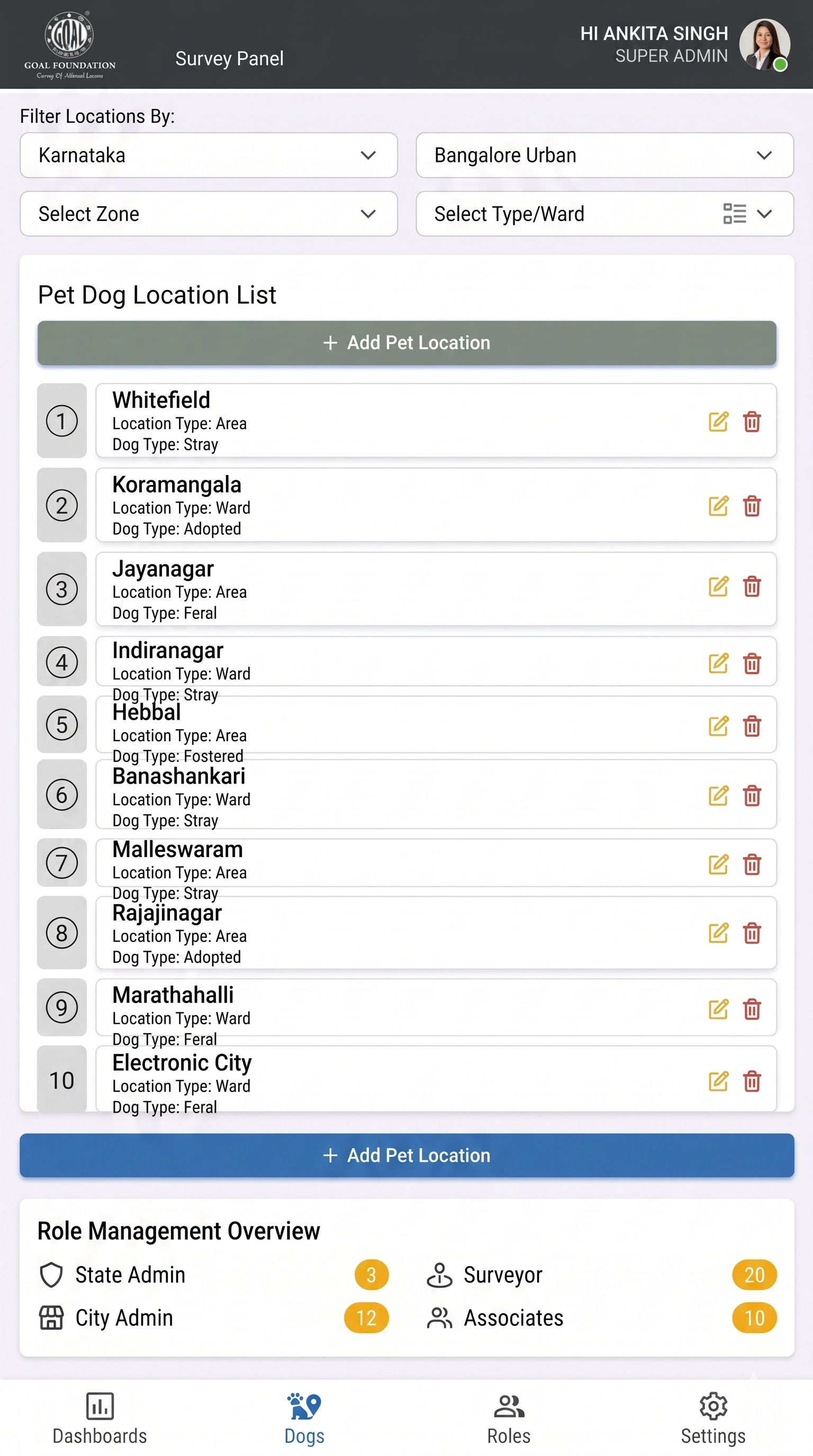
Task: Delete the Malleswaram location entry
Action: click(752, 864)
